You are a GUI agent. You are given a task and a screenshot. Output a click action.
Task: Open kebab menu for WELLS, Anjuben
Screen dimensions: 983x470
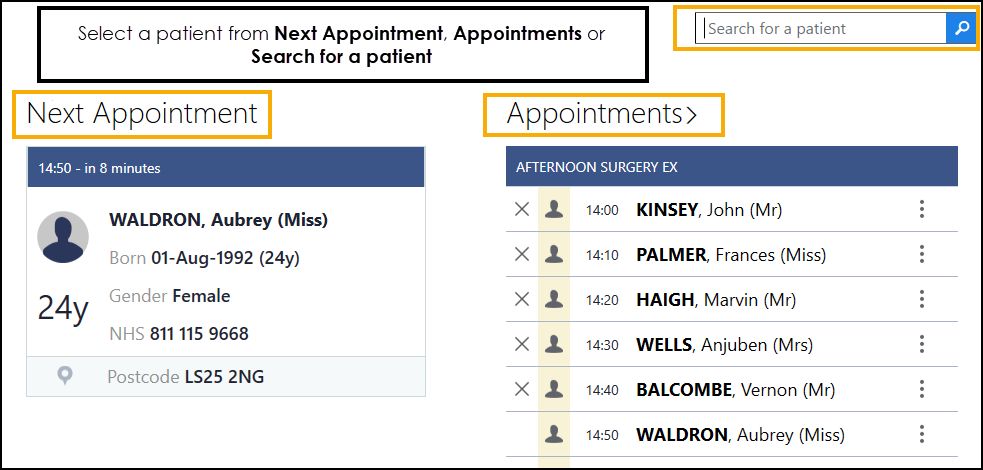(x=922, y=345)
